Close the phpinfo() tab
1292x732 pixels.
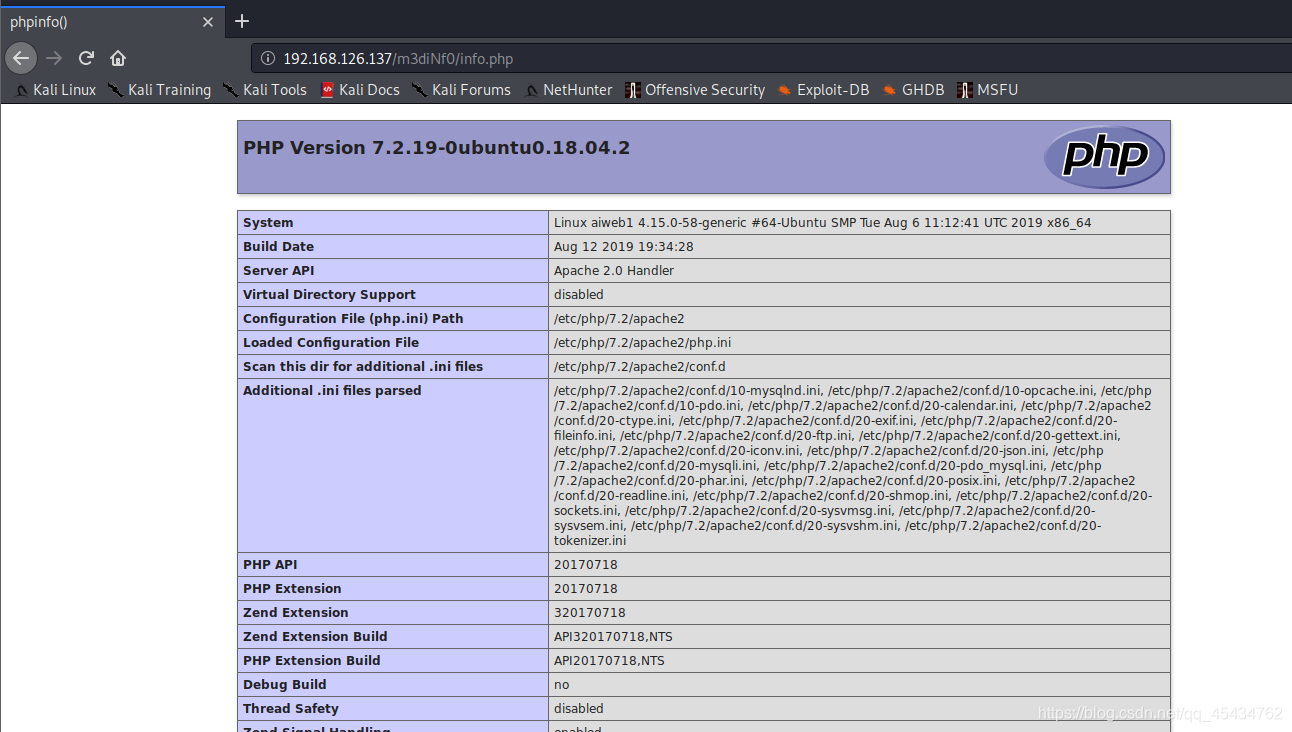[208, 21]
